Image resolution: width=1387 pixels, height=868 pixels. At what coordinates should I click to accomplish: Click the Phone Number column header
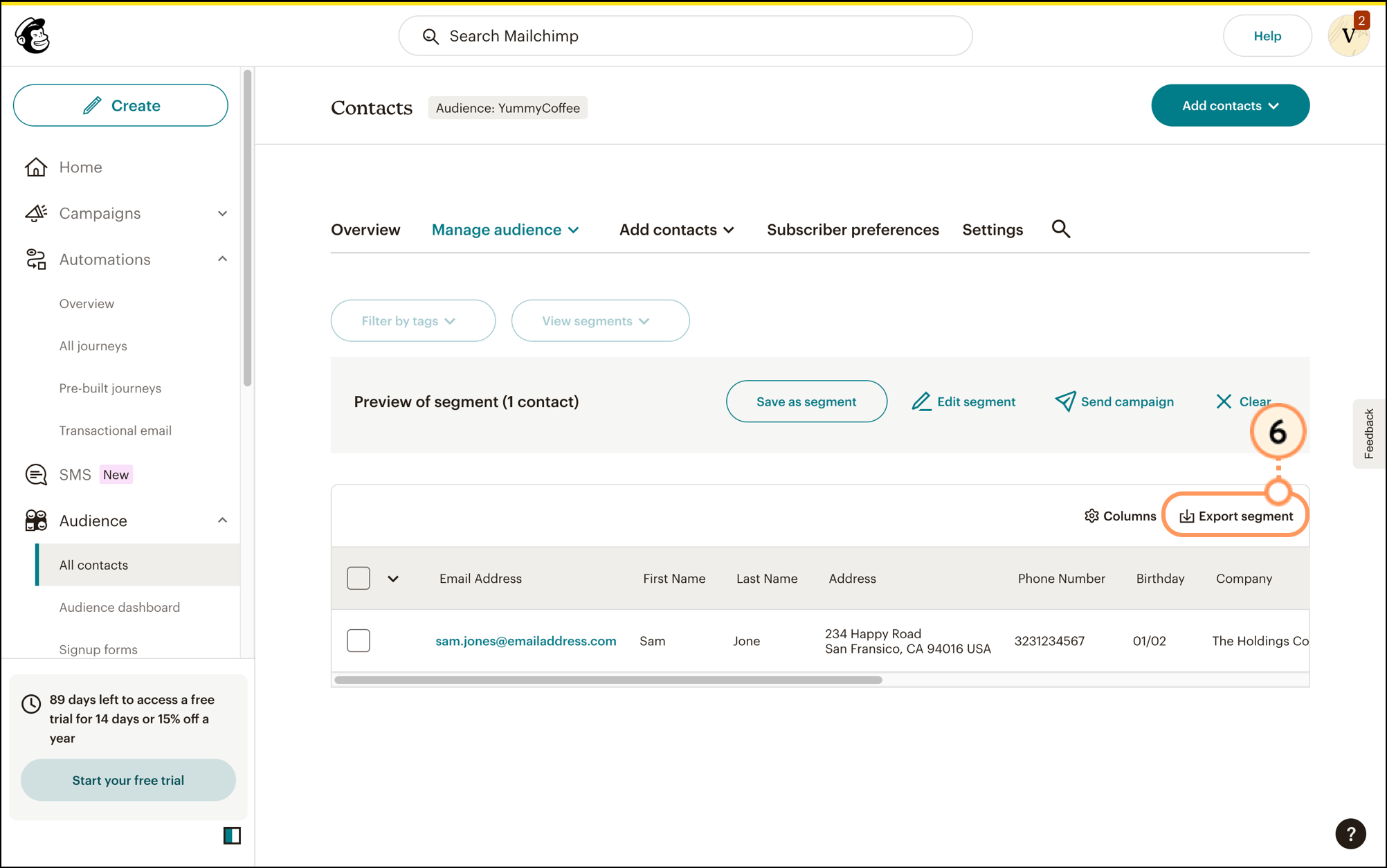tap(1061, 579)
